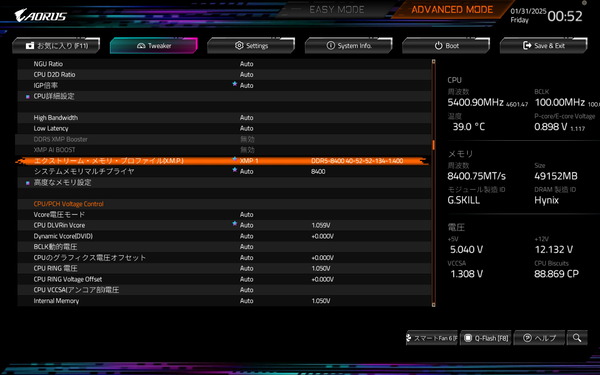The width and height of the screenshot is (600, 375).
Task: Click the 8400.75MT/s memory frequency
Action: tap(476, 176)
